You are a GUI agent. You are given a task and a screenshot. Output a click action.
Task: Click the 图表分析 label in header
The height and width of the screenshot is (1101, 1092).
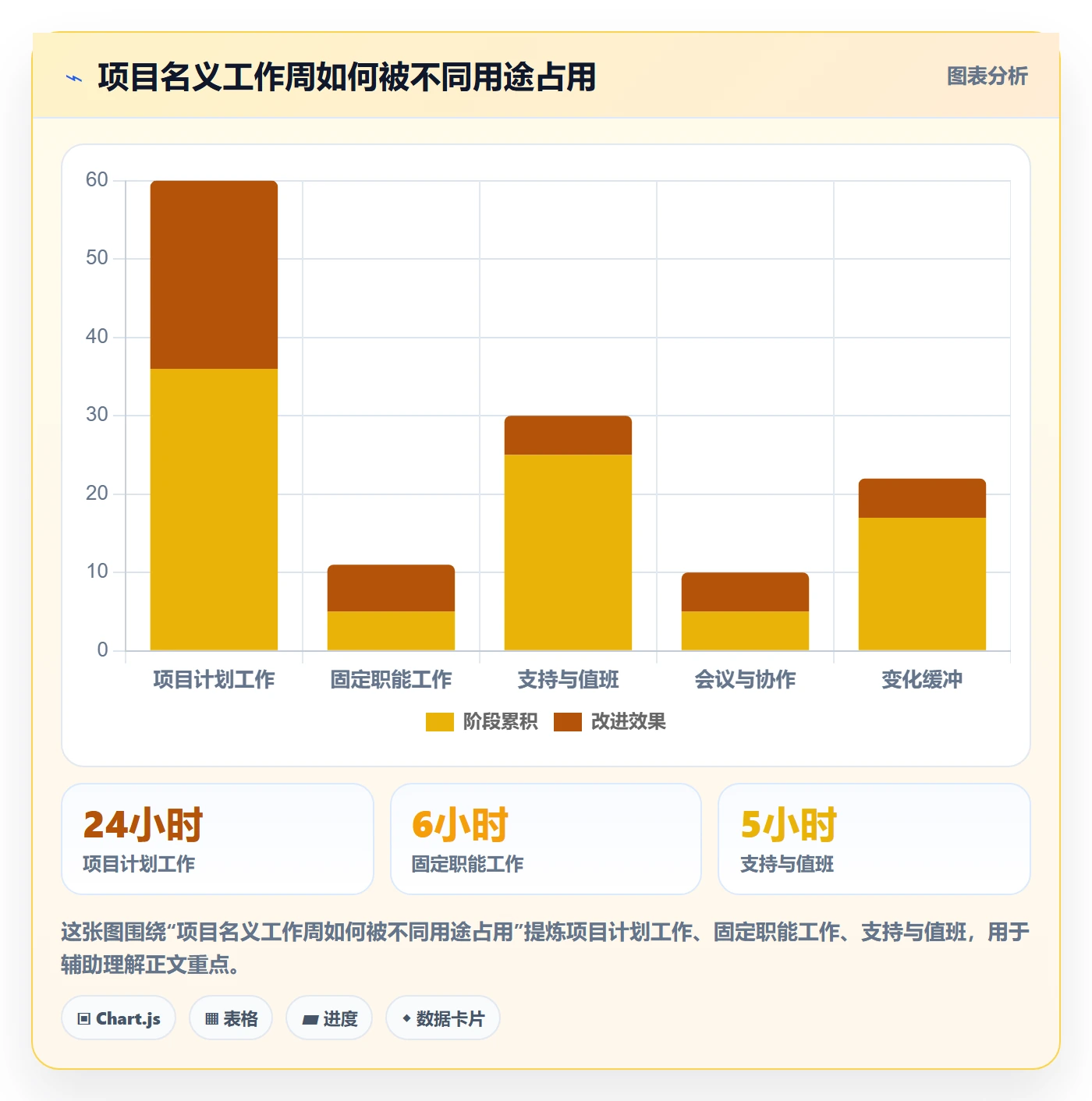pos(987,76)
